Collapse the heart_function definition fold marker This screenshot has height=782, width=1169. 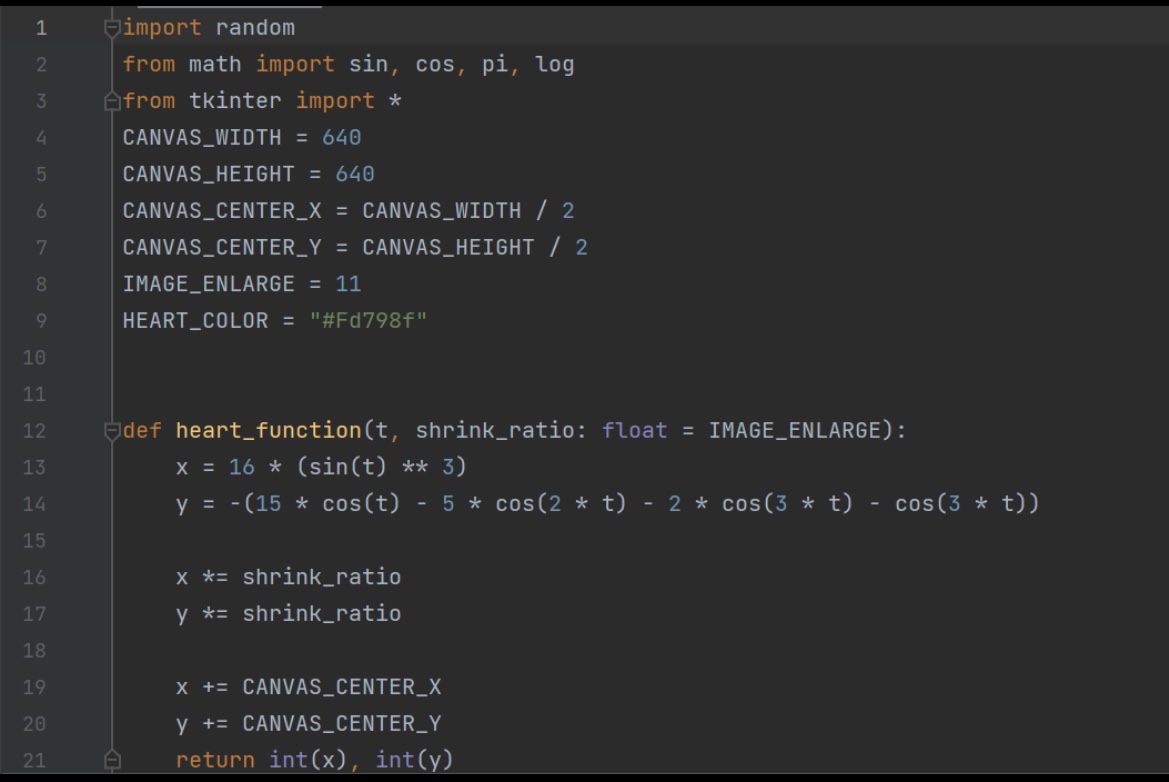[x=111, y=433]
